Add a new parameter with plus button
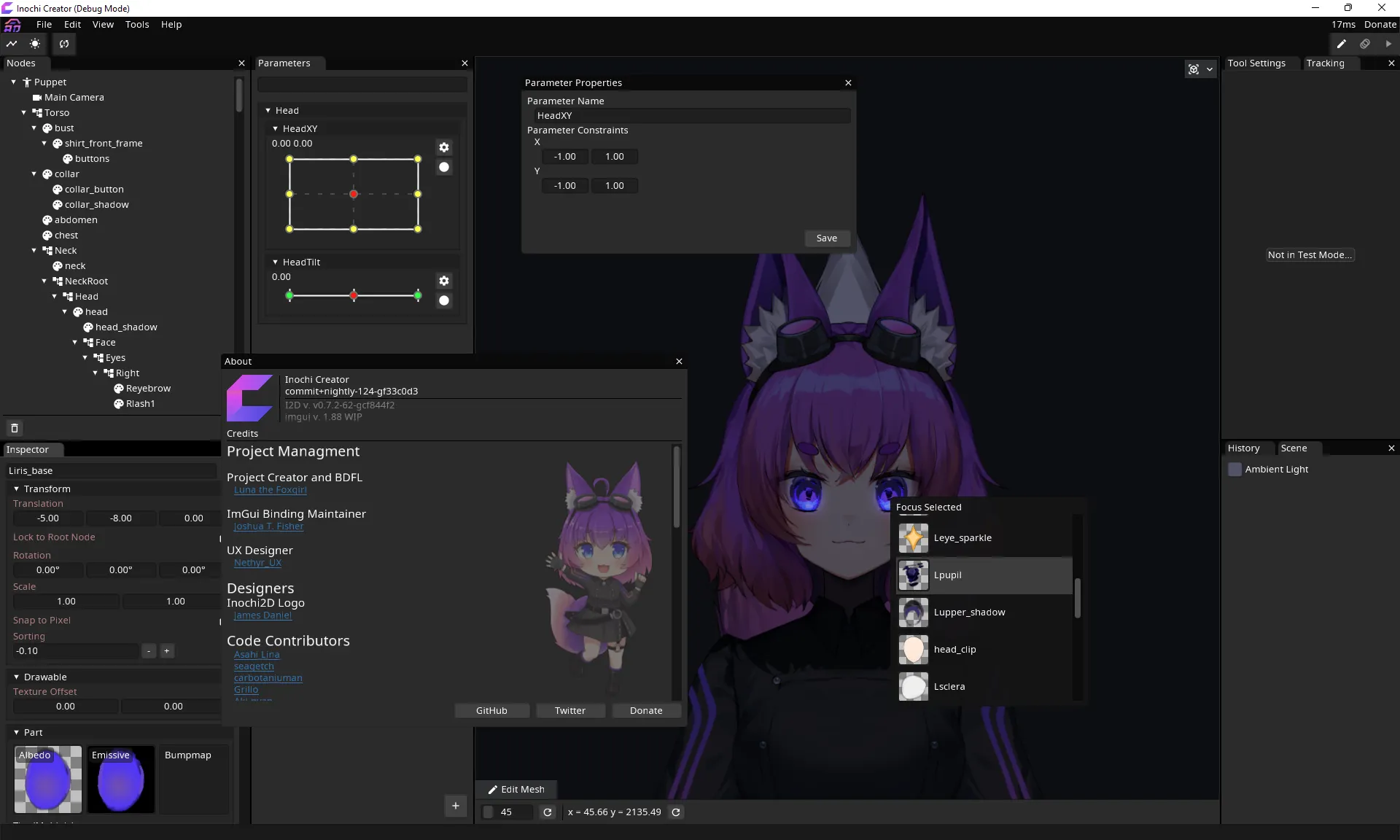 coord(456,806)
